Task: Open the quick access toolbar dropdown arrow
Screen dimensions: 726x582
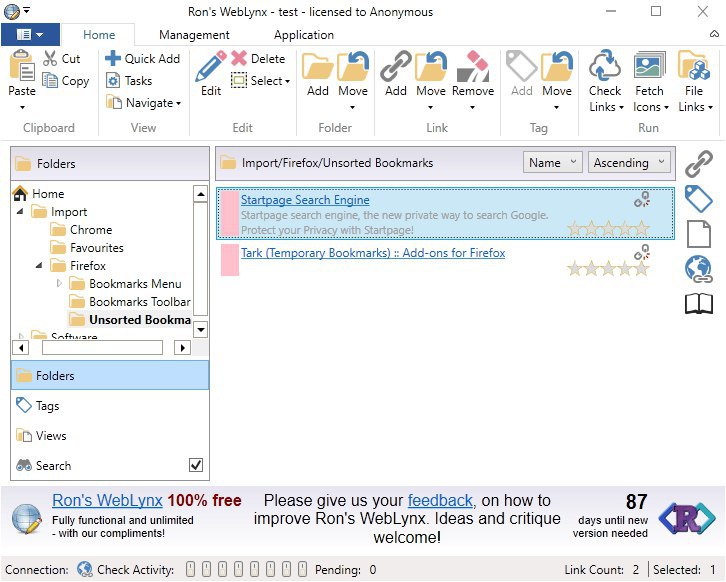Action: click(x=27, y=9)
